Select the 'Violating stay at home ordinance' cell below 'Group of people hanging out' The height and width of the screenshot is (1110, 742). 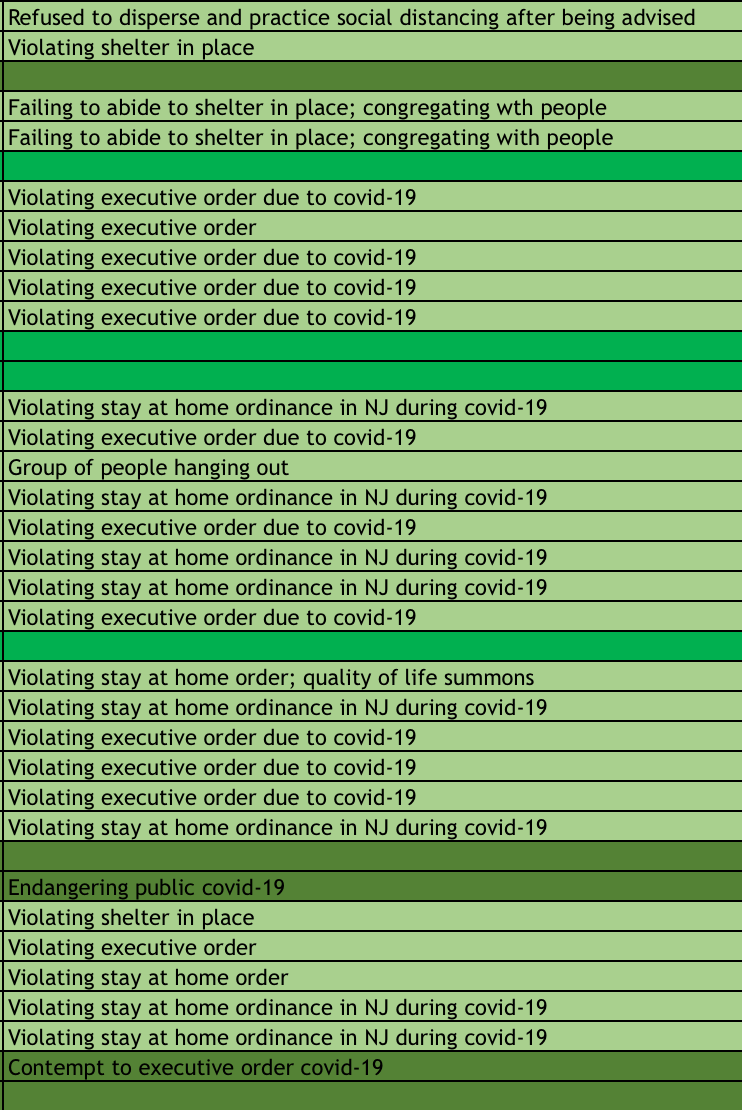pos(372,496)
